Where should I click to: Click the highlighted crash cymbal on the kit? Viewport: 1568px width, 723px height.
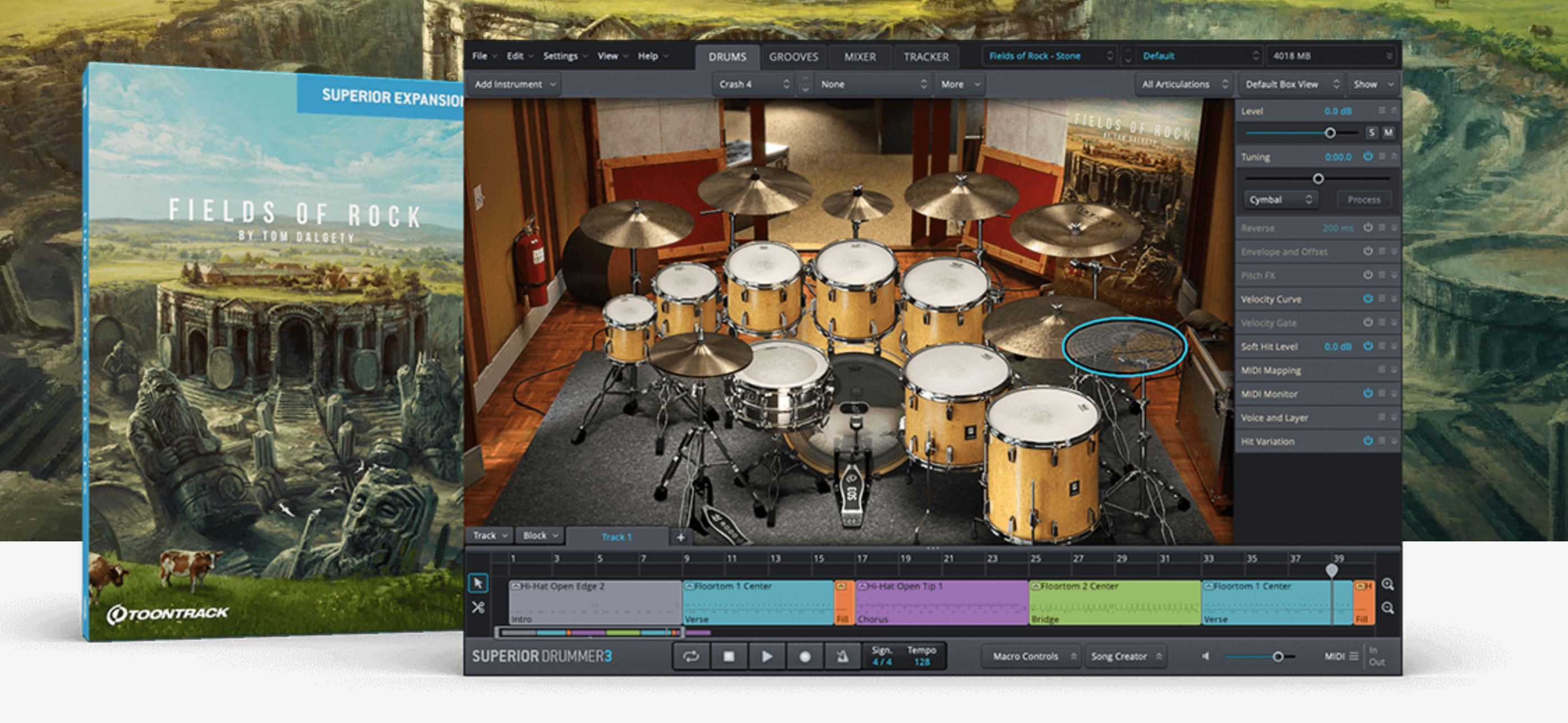tap(1124, 346)
